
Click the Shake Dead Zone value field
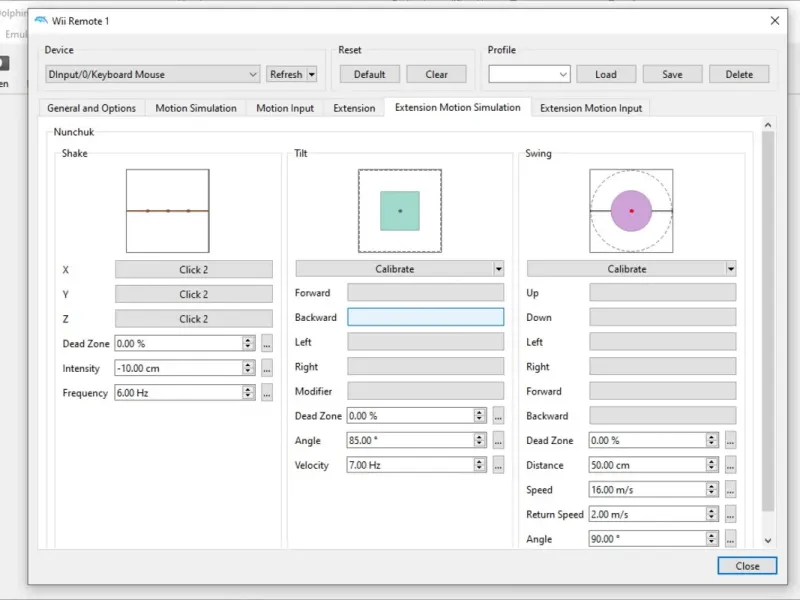pyautogui.click(x=179, y=343)
